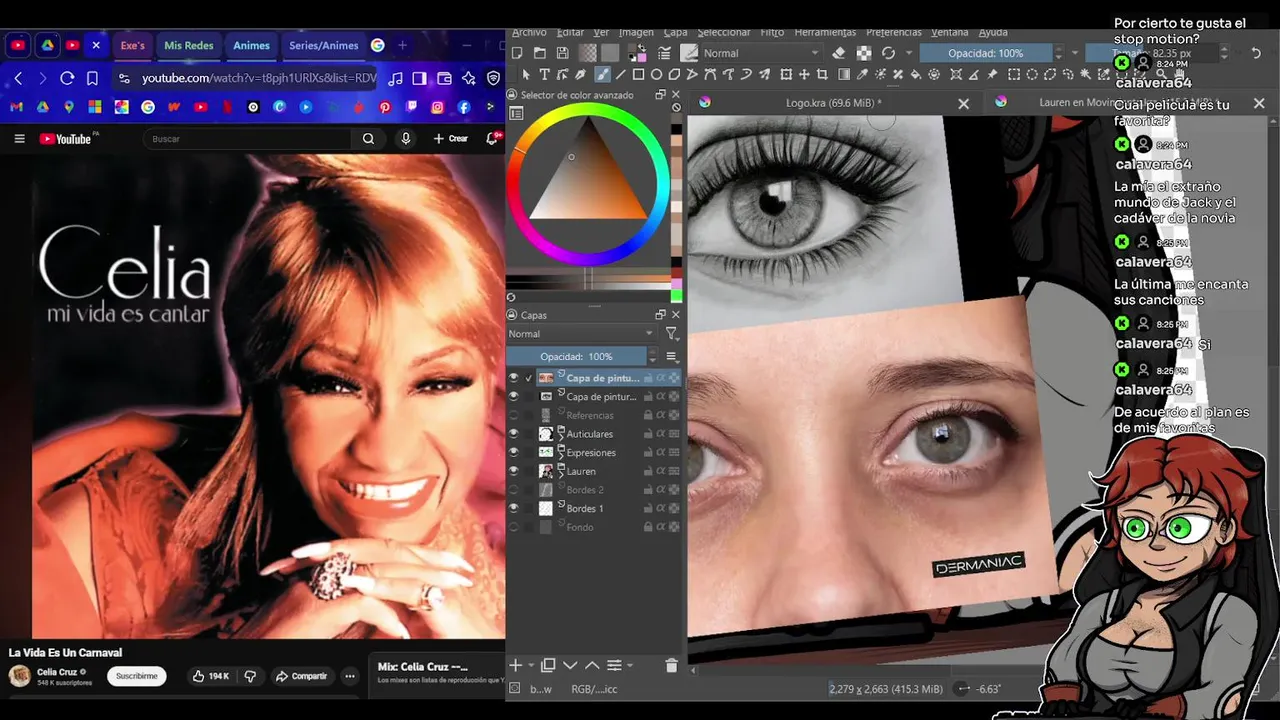Select the Freehand Brush tool in Krita
The height and width of the screenshot is (720, 1280).
[x=602, y=74]
